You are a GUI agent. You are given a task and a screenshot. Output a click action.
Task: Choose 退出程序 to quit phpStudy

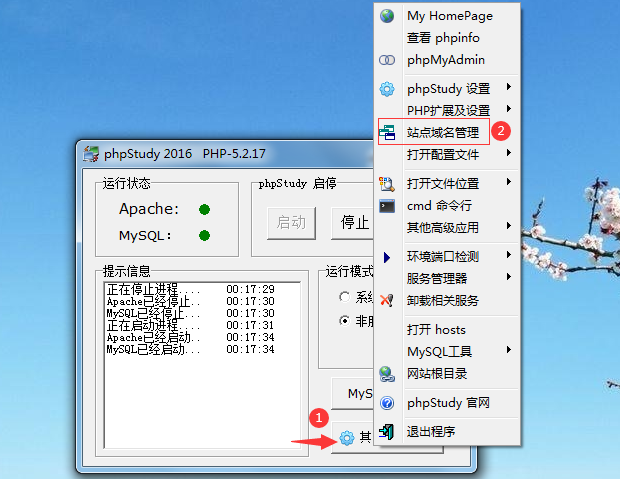pyautogui.click(x=447, y=432)
